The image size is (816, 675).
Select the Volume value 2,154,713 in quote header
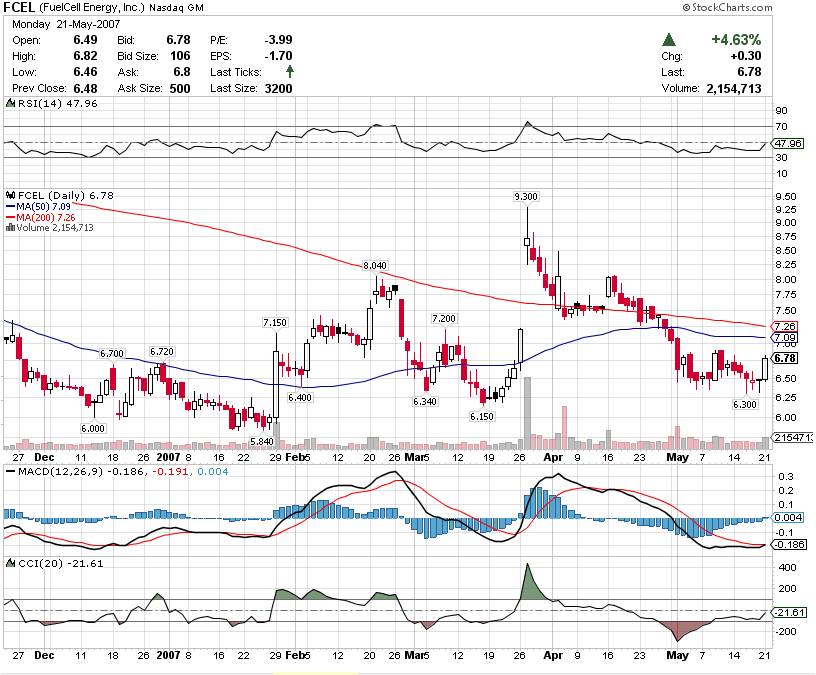[734, 88]
